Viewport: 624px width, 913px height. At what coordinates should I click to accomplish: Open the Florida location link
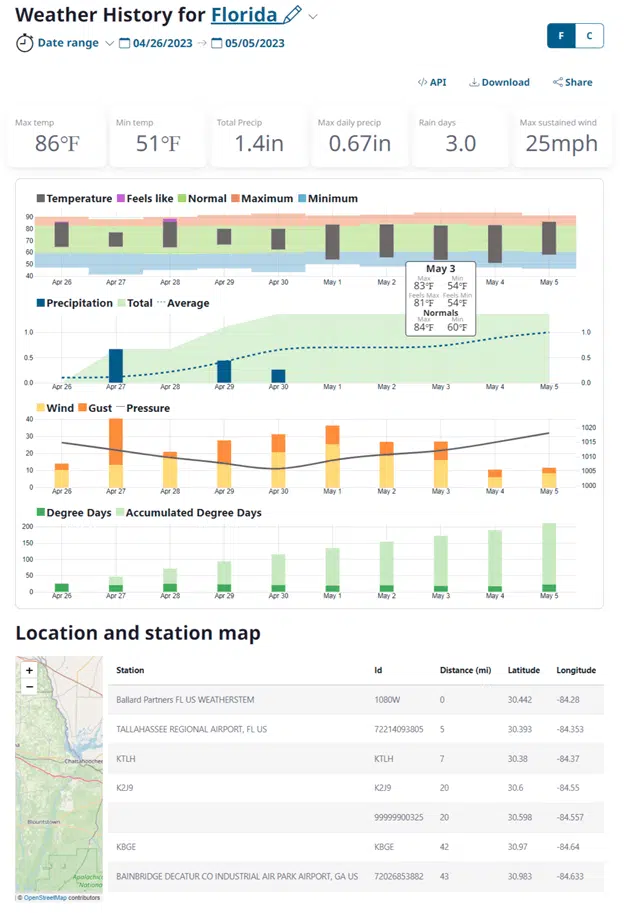click(x=244, y=15)
